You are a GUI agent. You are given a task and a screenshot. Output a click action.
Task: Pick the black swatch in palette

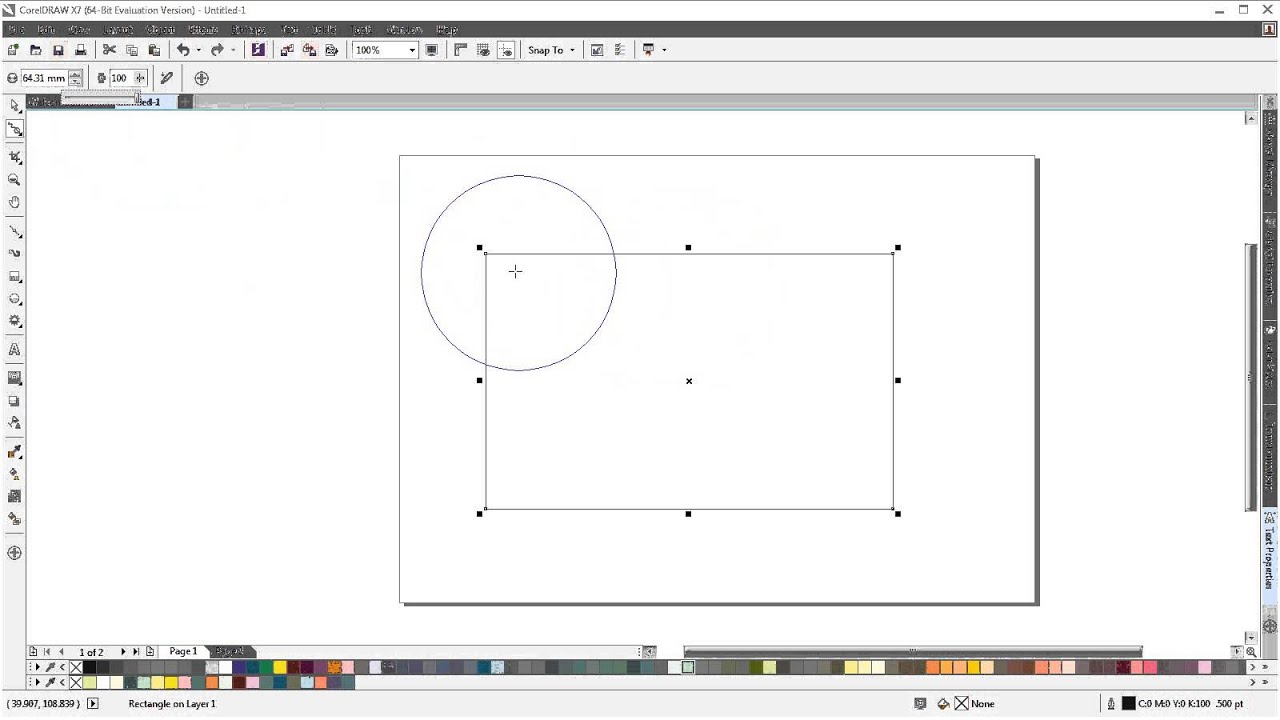pyautogui.click(x=89, y=667)
